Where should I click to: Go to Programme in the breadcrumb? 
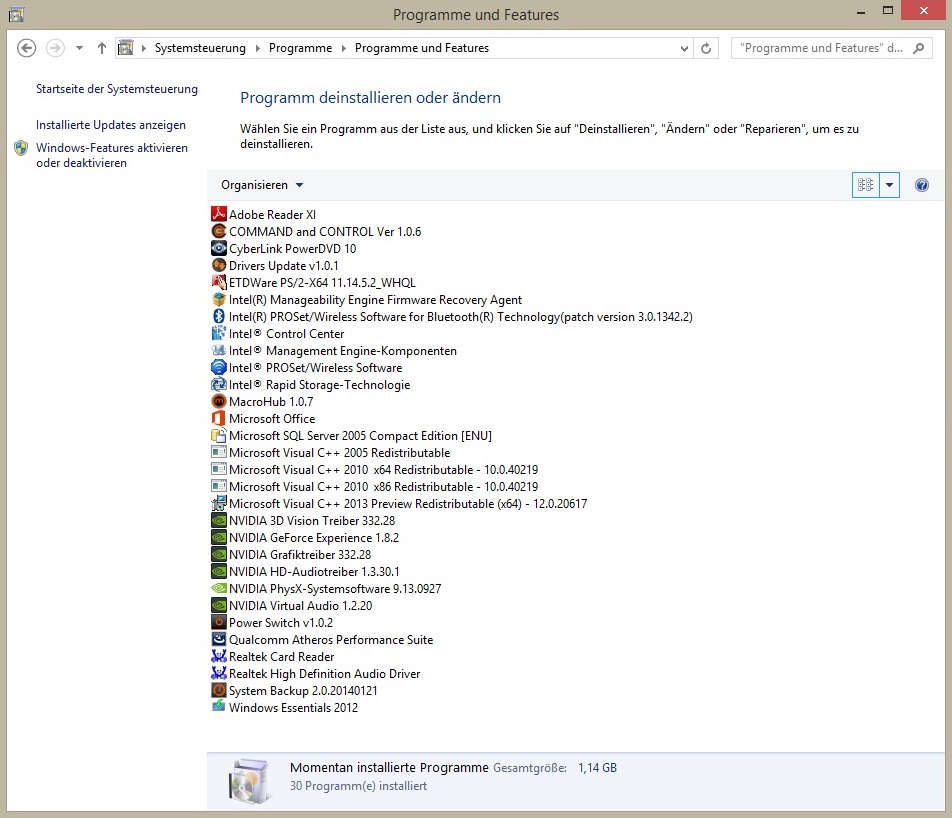tap(300, 48)
